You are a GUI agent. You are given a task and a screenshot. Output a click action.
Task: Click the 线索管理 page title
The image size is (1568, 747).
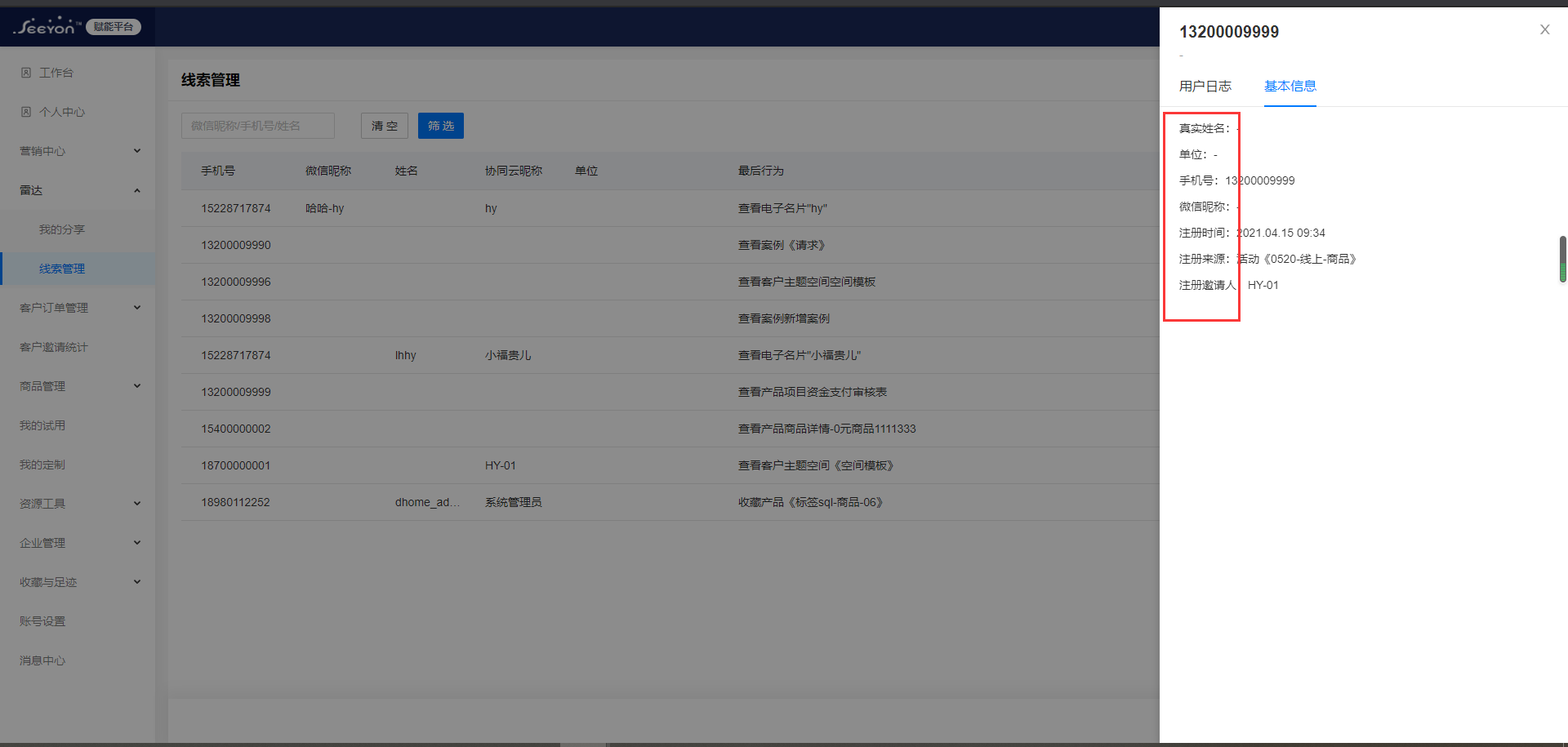point(211,80)
